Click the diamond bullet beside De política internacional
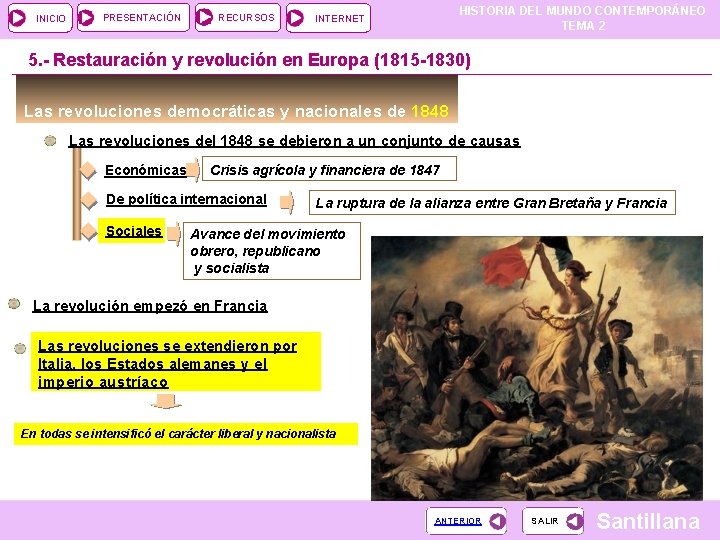 (x=89, y=201)
